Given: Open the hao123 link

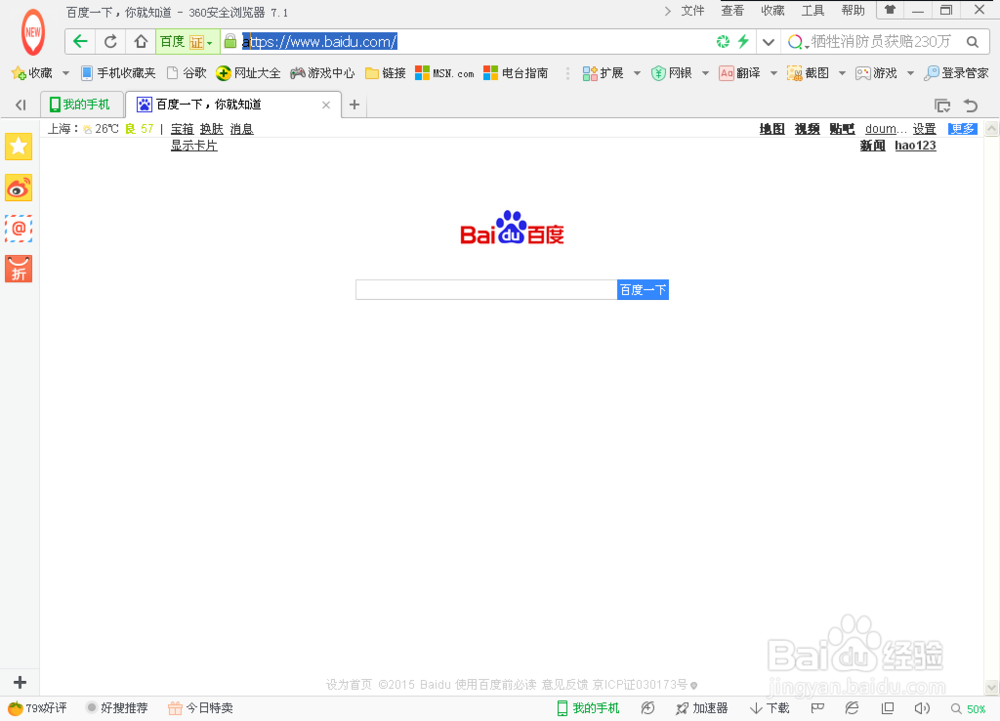Looking at the screenshot, I should (915, 145).
